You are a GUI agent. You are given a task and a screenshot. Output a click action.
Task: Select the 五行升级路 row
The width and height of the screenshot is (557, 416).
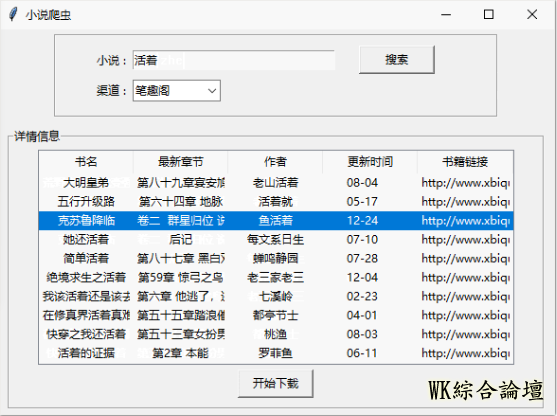[276, 202]
